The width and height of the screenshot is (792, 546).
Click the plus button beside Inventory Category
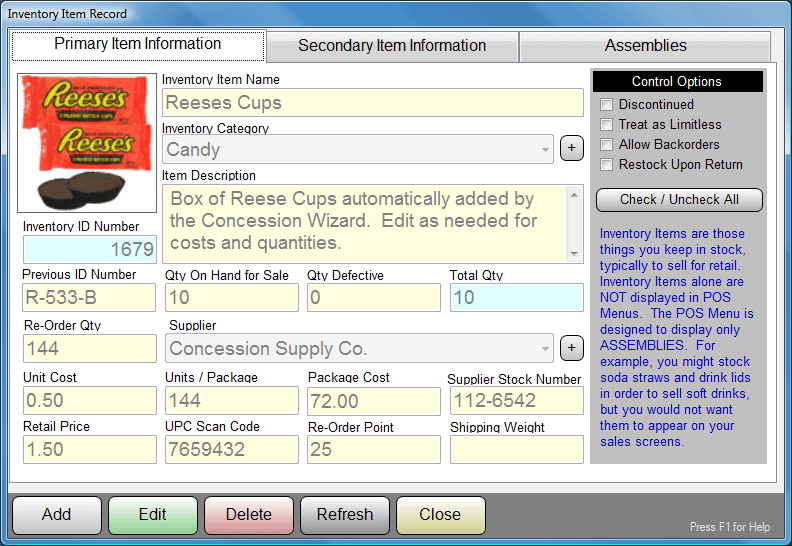click(571, 148)
